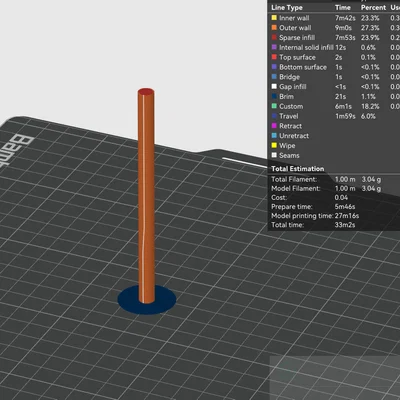Click the magenta Retract color swatch

(274, 126)
